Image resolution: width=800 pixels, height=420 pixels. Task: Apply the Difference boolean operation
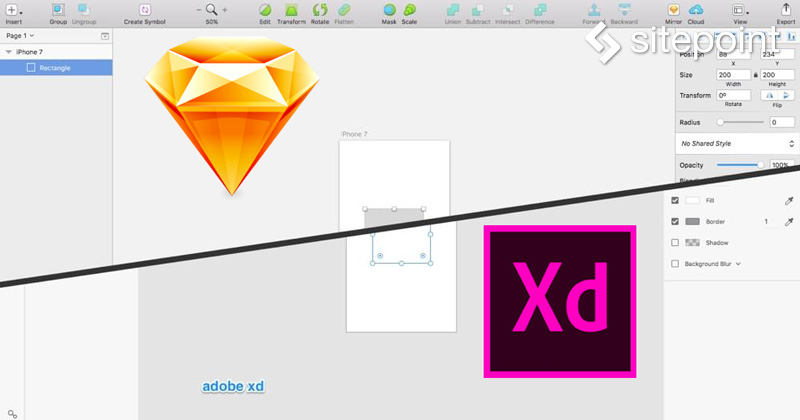click(x=540, y=10)
